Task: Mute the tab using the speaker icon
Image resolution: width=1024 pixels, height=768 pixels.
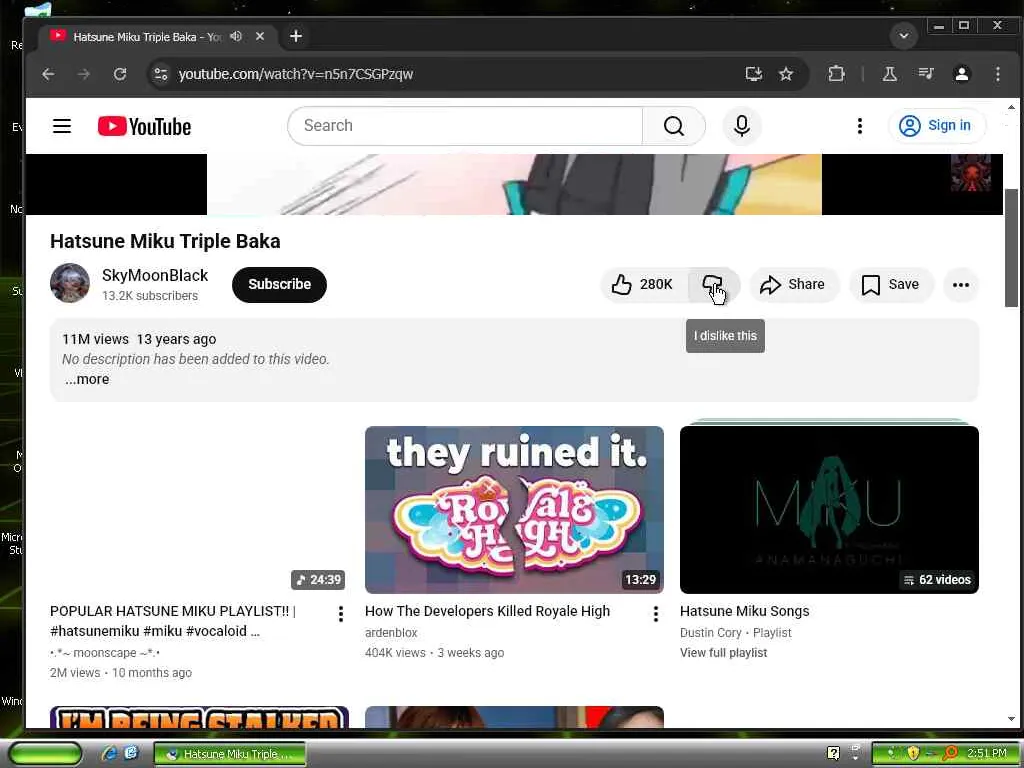Action: 236,37
